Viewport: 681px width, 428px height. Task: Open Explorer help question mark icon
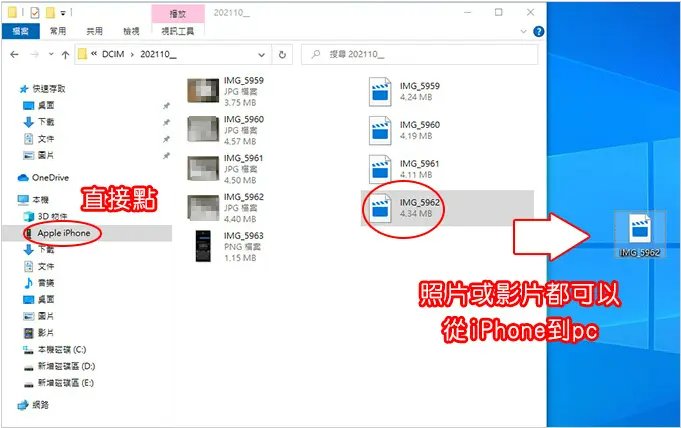[539, 31]
